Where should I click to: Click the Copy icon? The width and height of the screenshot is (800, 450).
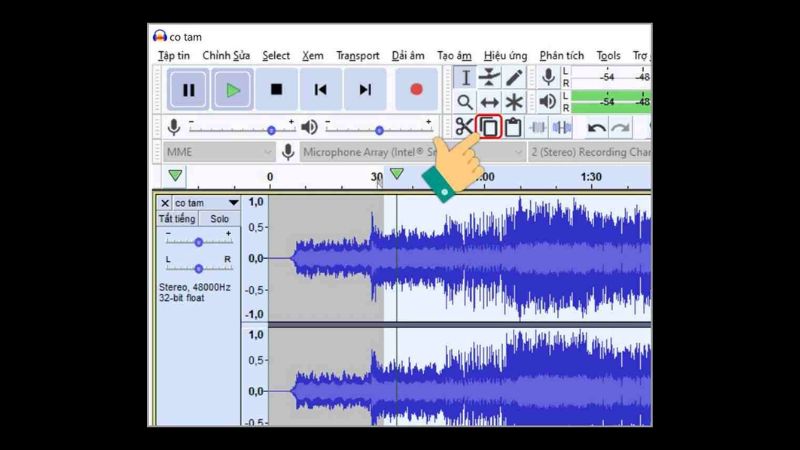tap(489, 127)
